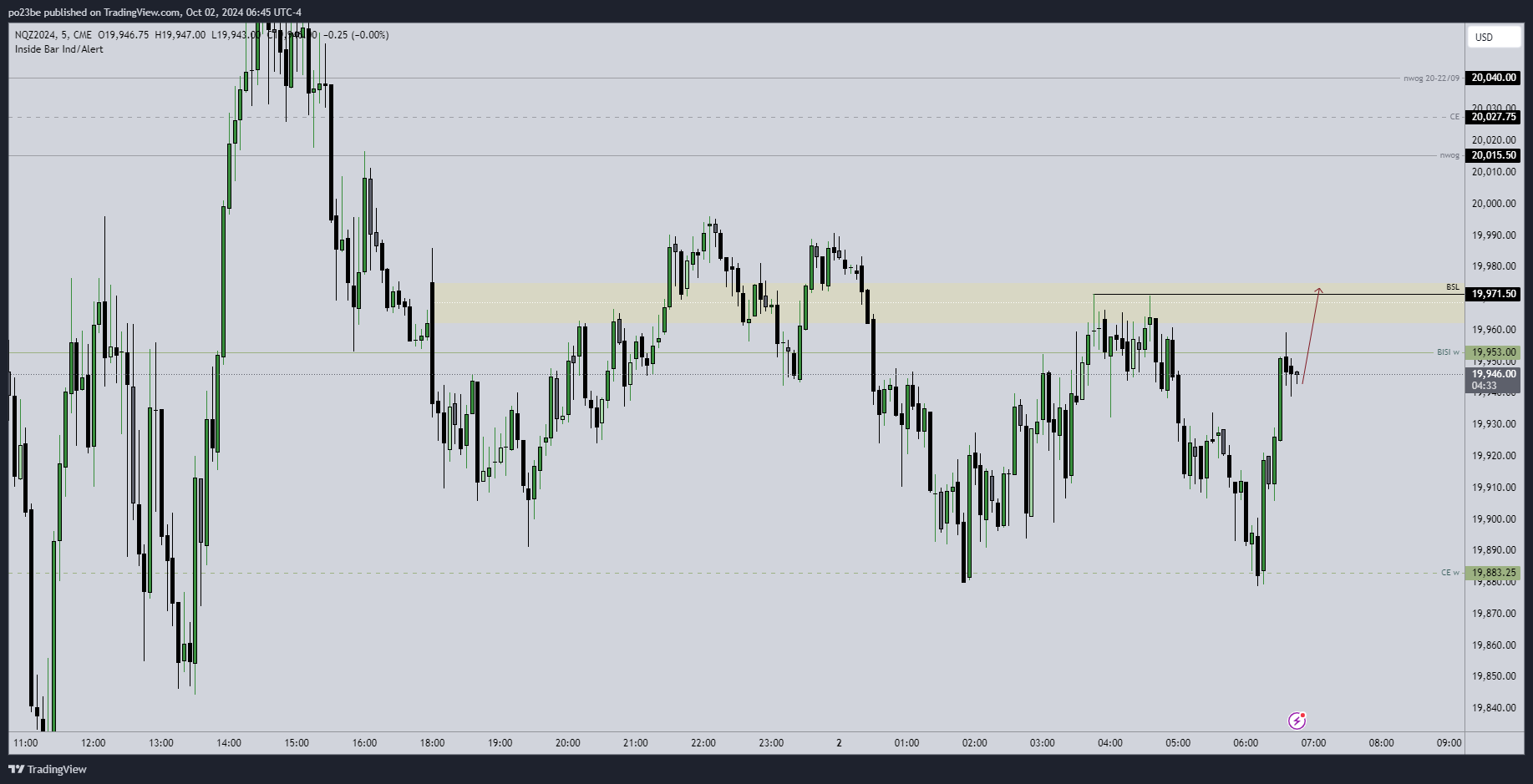Select the green 19,883.25 CE w label

[x=1494, y=573]
